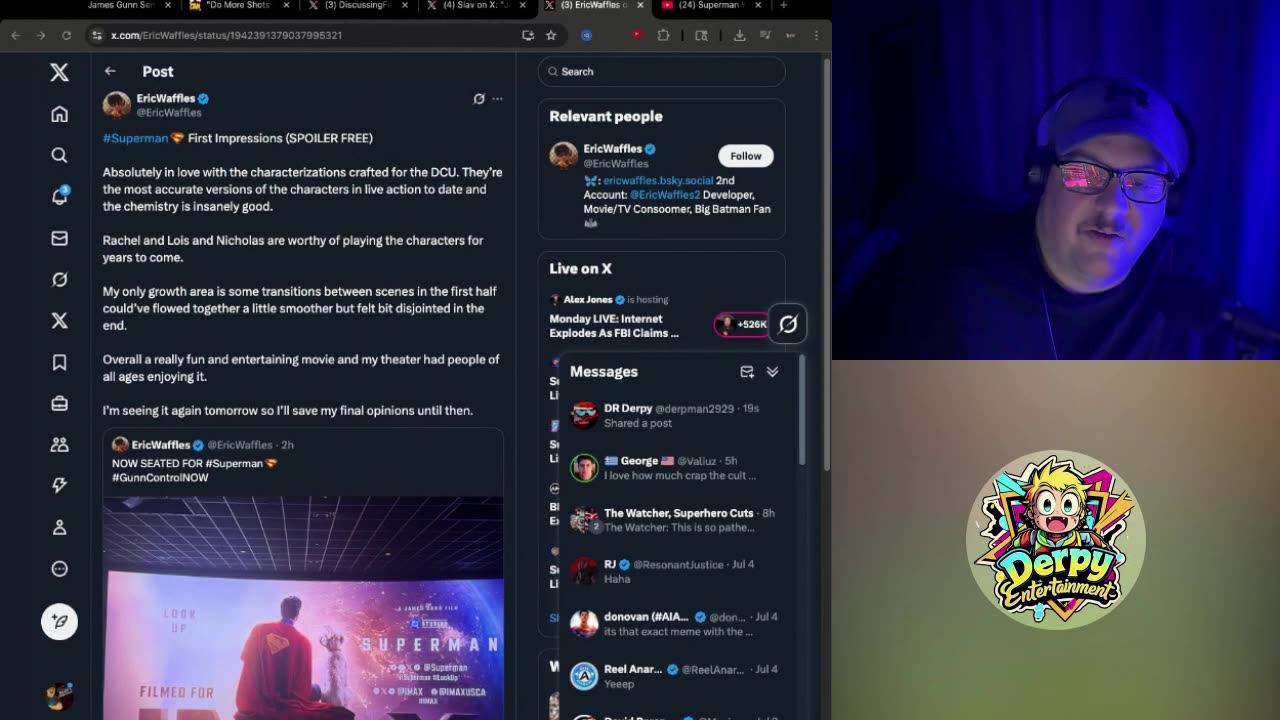Open browser downloads icon
This screenshot has width=1280, height=720.
pos(739,35)
